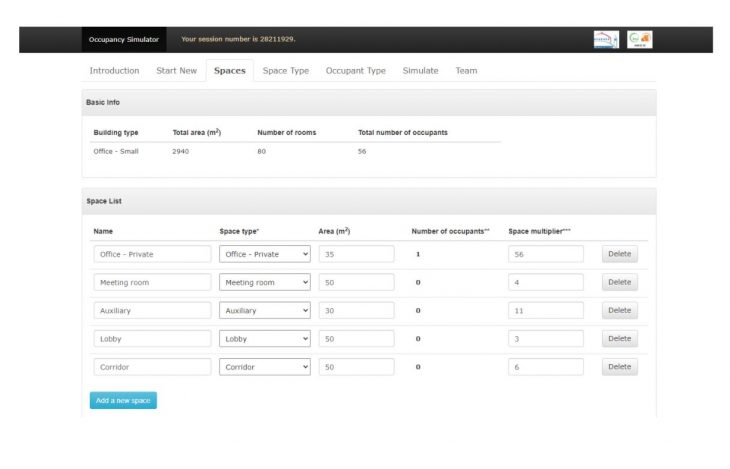Viewport: 730px width, 469px height.
Task: Click the right logo in the header bar
Action: coord(640,39)
